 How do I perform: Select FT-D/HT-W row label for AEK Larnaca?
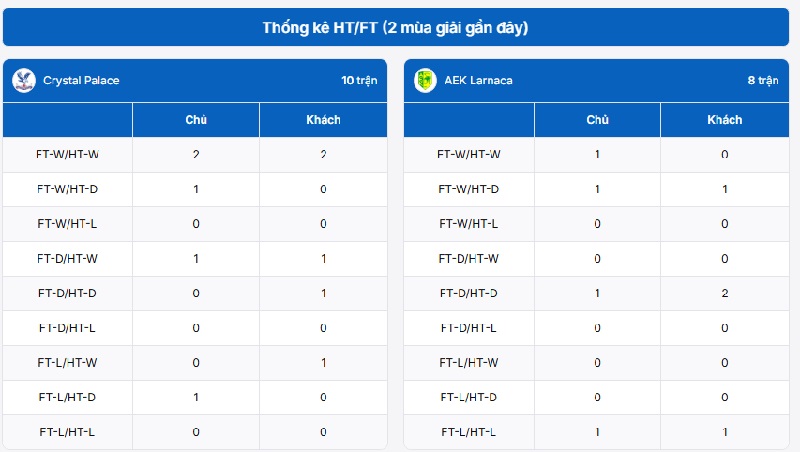coord(469,259)
